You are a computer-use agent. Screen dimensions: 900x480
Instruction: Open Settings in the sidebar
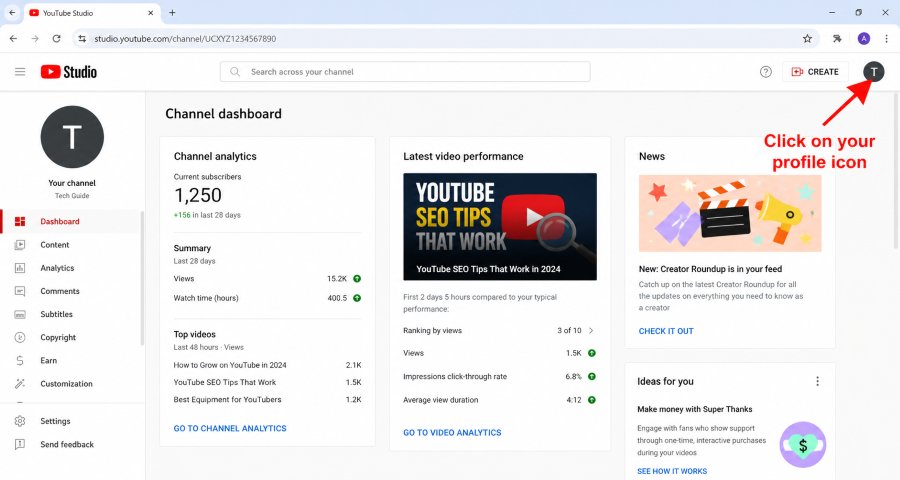70,421
